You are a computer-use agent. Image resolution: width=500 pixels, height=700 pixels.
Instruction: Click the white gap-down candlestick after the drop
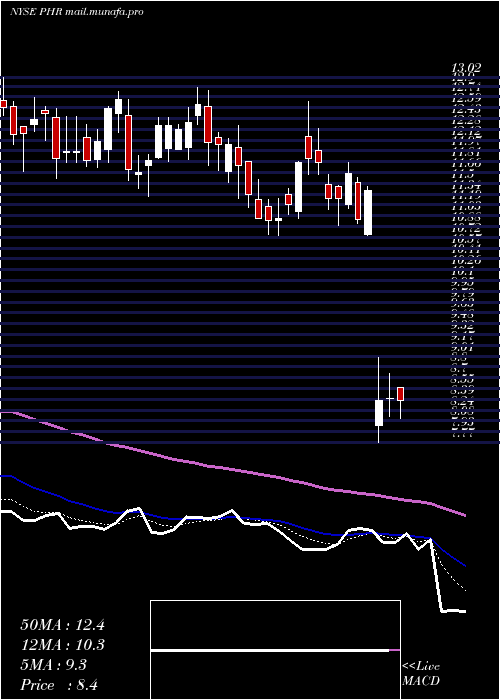(379, 413)
